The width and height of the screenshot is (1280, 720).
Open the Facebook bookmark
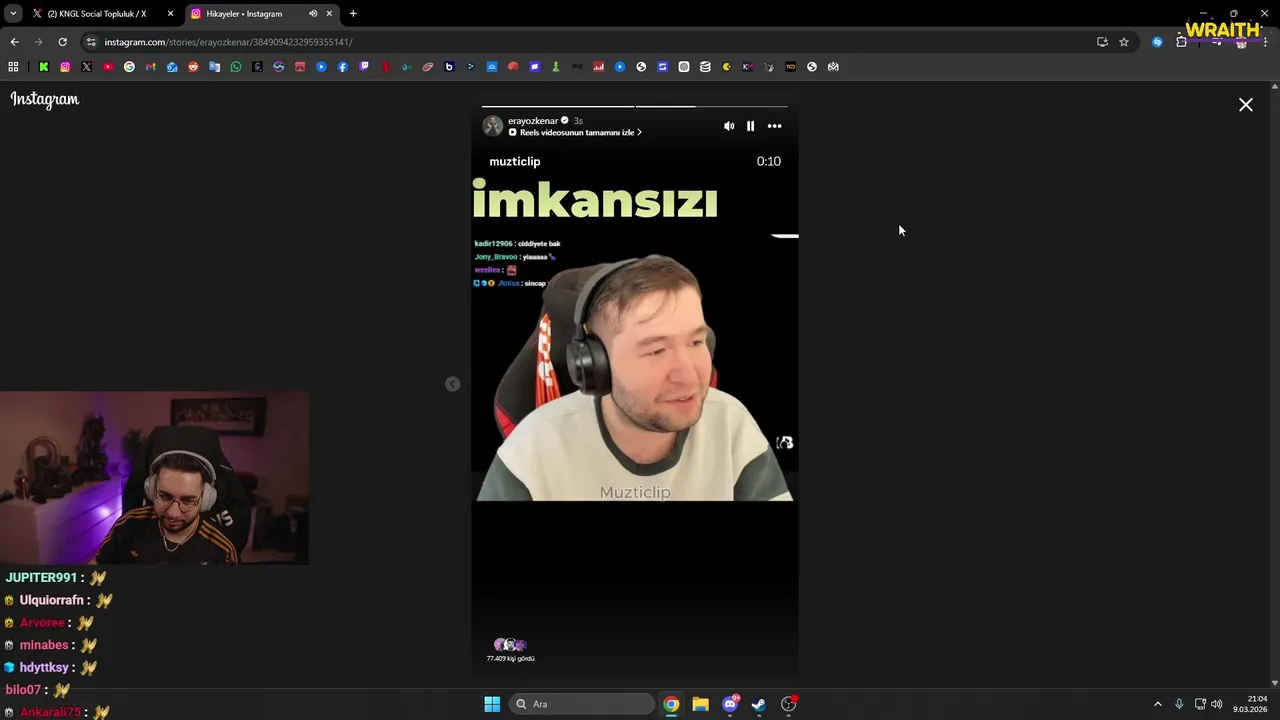[x=343, y=67]
